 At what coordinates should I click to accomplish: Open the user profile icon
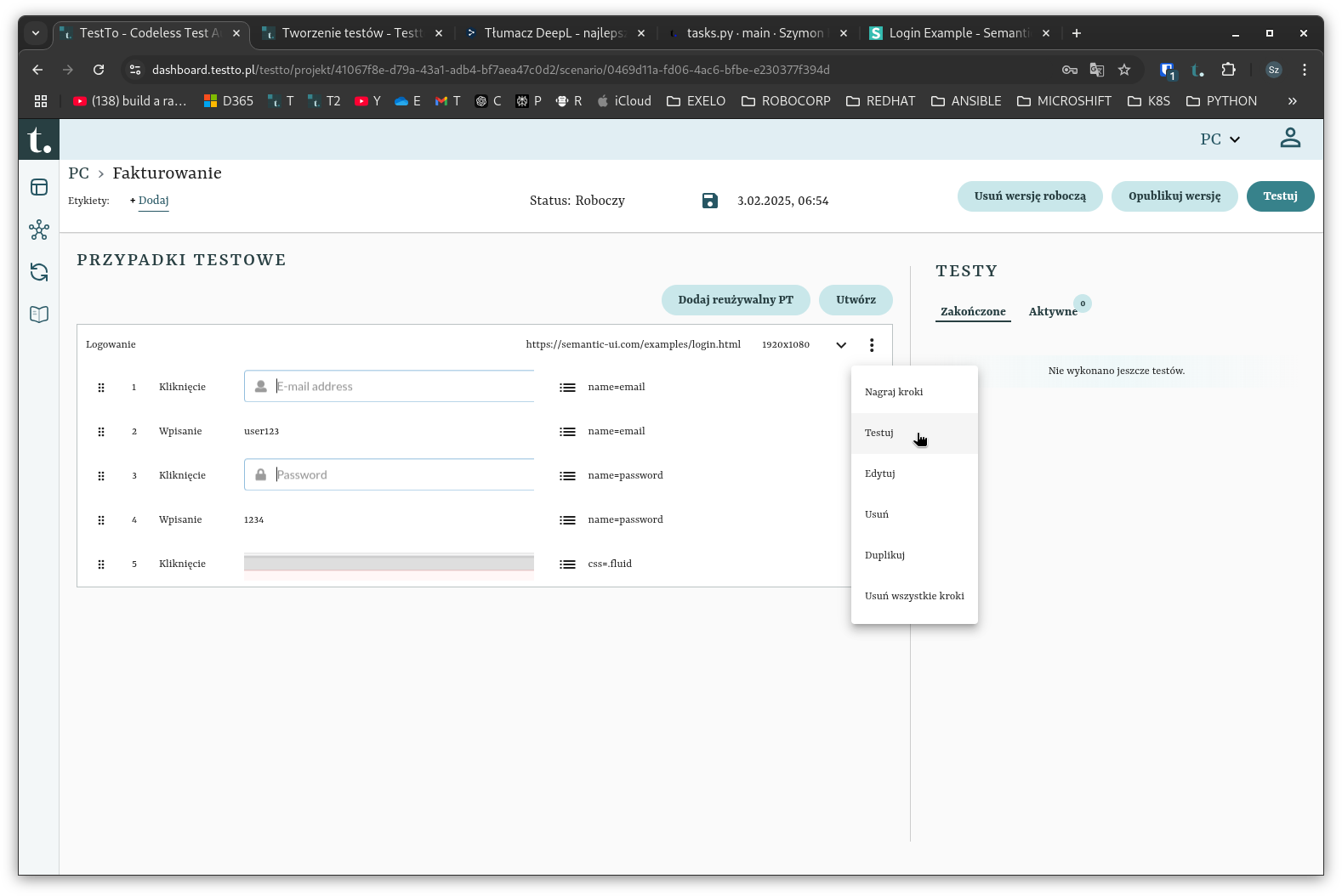(x=1290, y=138)
